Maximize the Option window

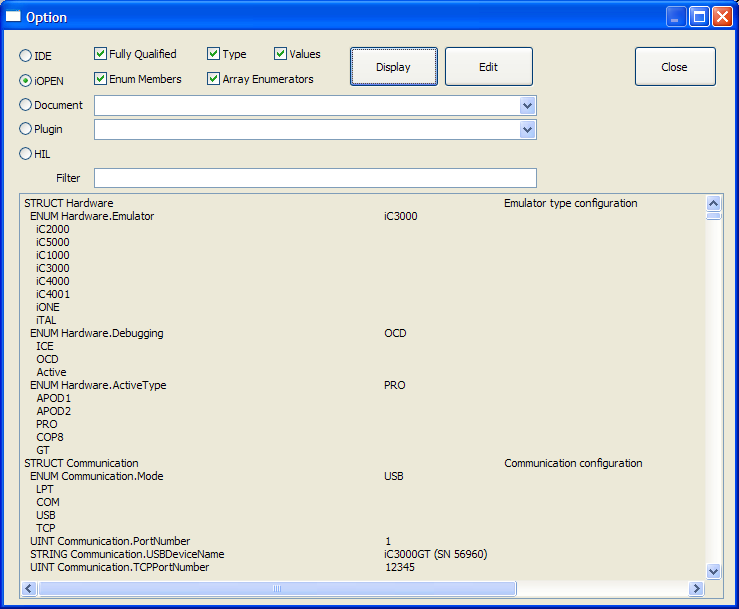click(x=699, y=17)
